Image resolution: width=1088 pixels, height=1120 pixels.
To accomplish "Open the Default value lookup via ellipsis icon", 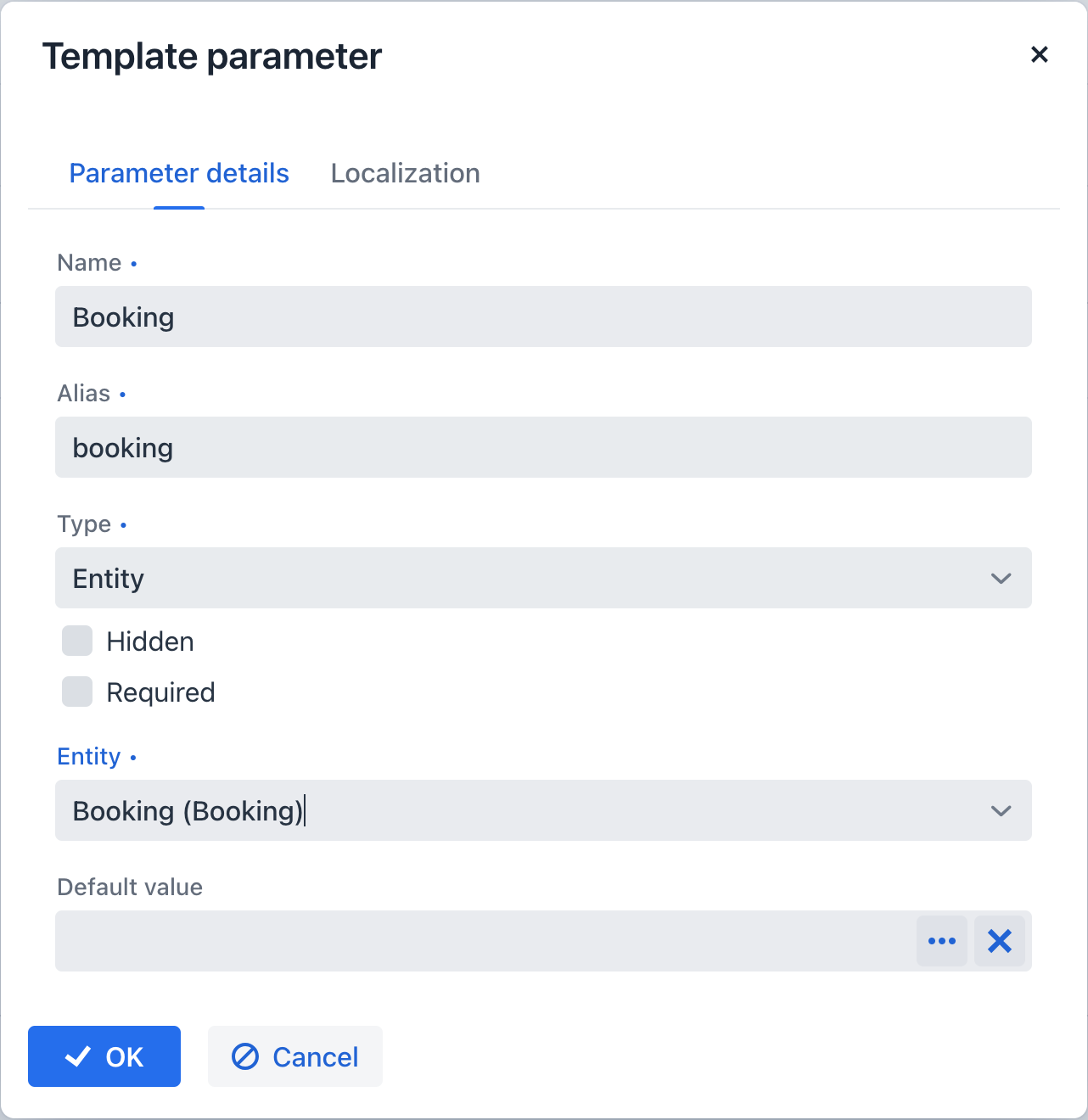I will (942, 941).
